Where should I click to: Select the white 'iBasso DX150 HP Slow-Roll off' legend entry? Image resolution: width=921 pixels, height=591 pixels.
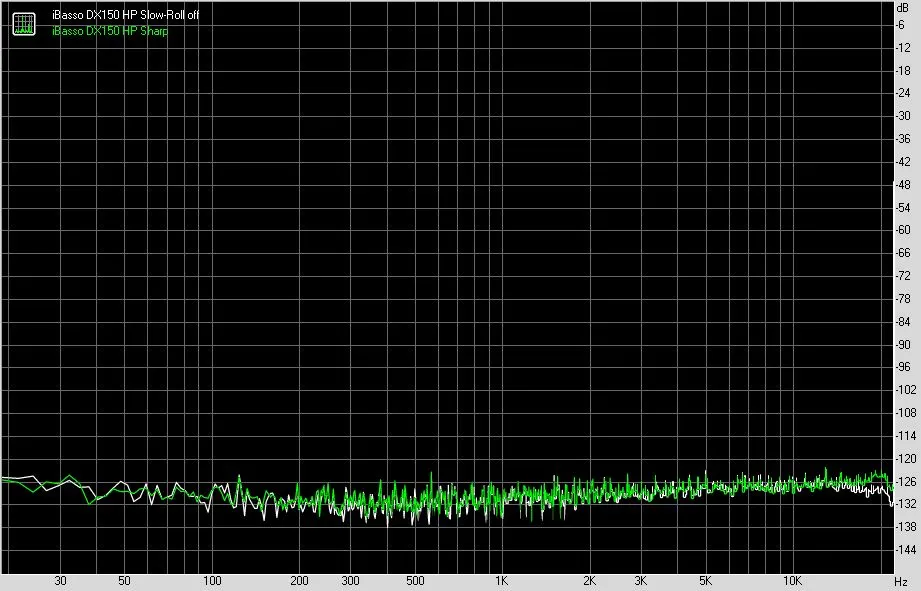click(125, 15)
